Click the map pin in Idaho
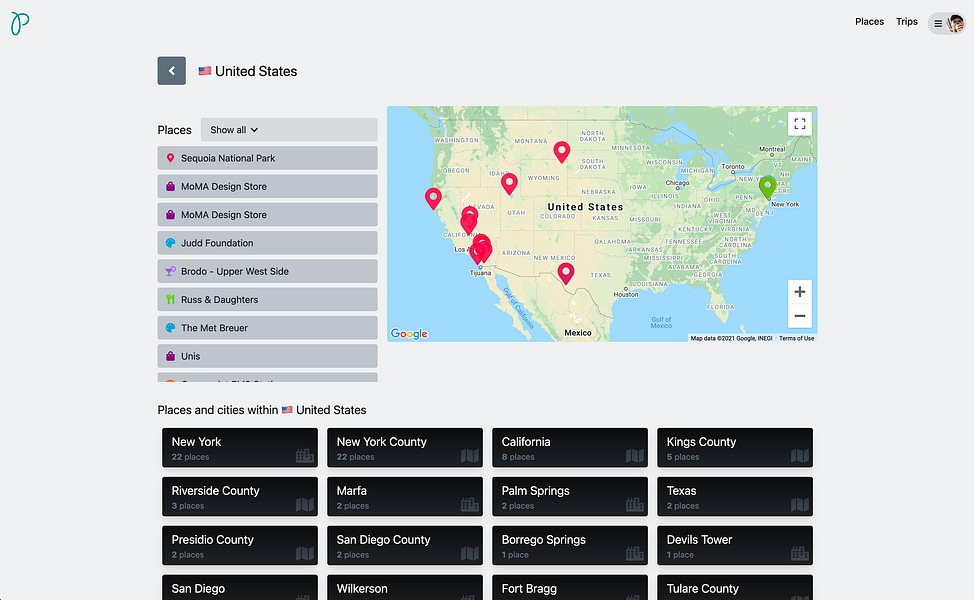974x600 pixels. click(509, 184)
